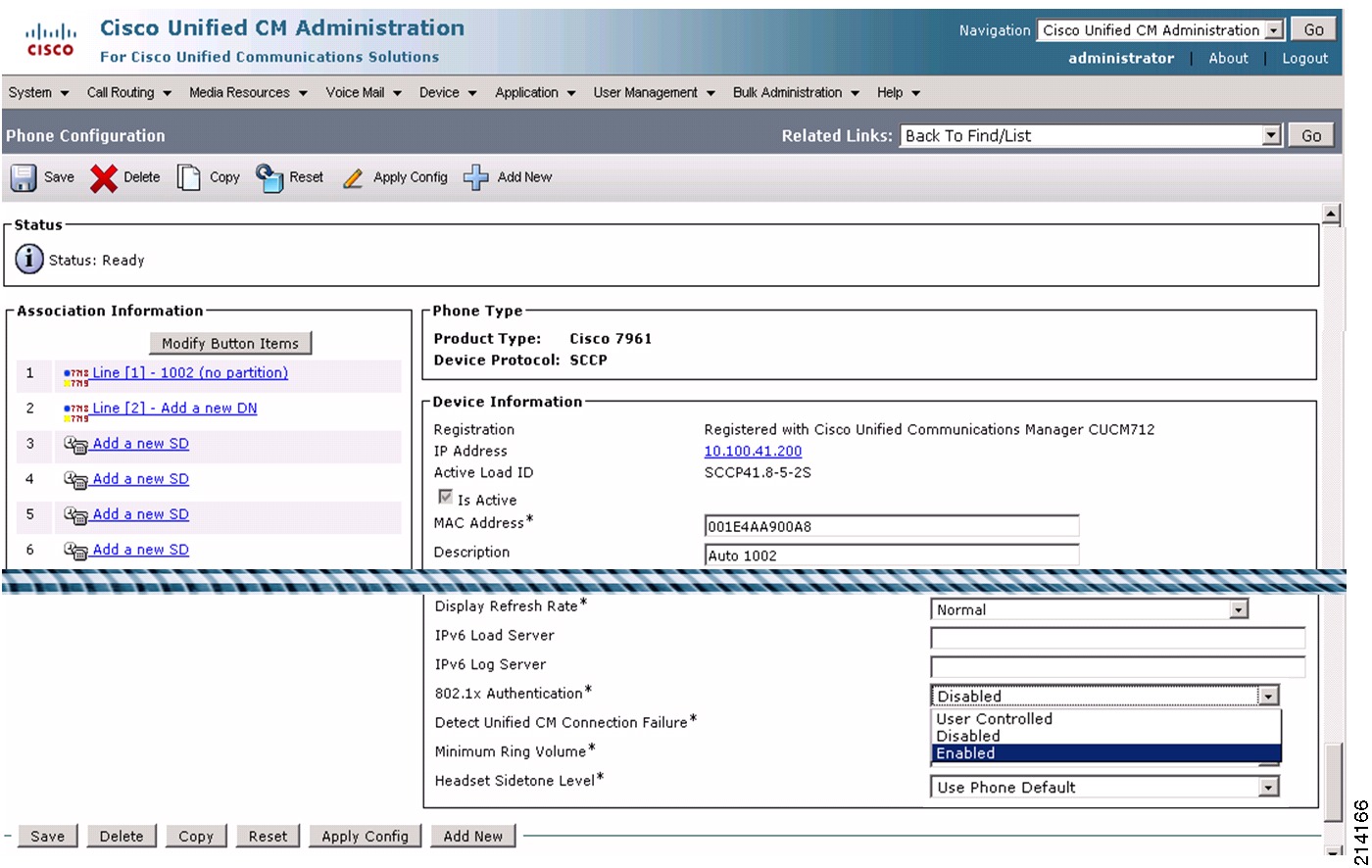Select User Controlled option in list
The width and height of the screenshot is (1372, 868).
[x=1105, y=718]
